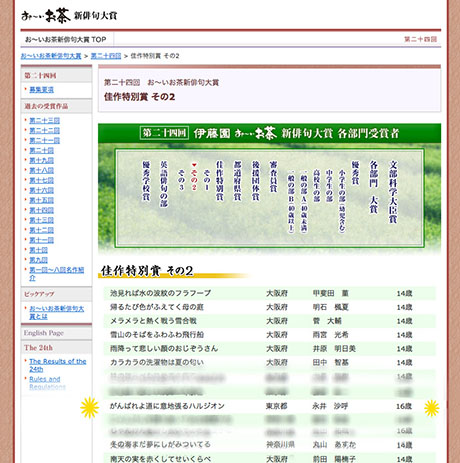Open the 第十三回 past winners link
Screen dimensions: 460x463
[42, 220]
